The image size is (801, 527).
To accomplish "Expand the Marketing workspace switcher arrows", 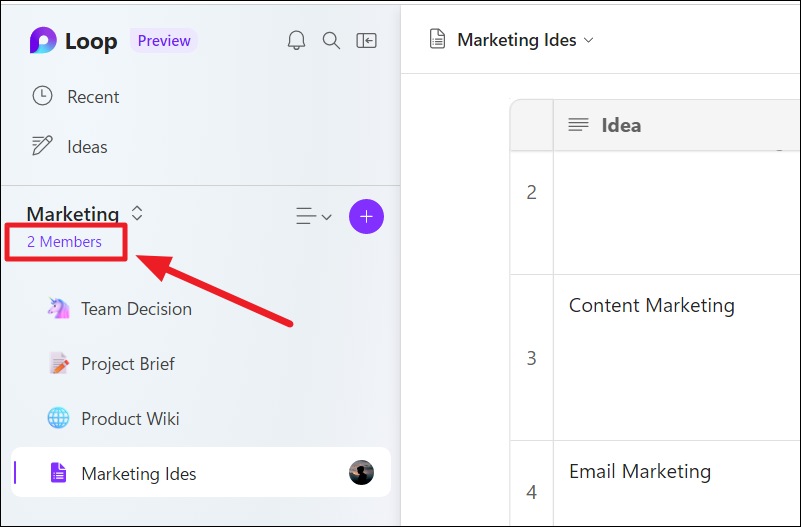I will [x=136, y=213].
